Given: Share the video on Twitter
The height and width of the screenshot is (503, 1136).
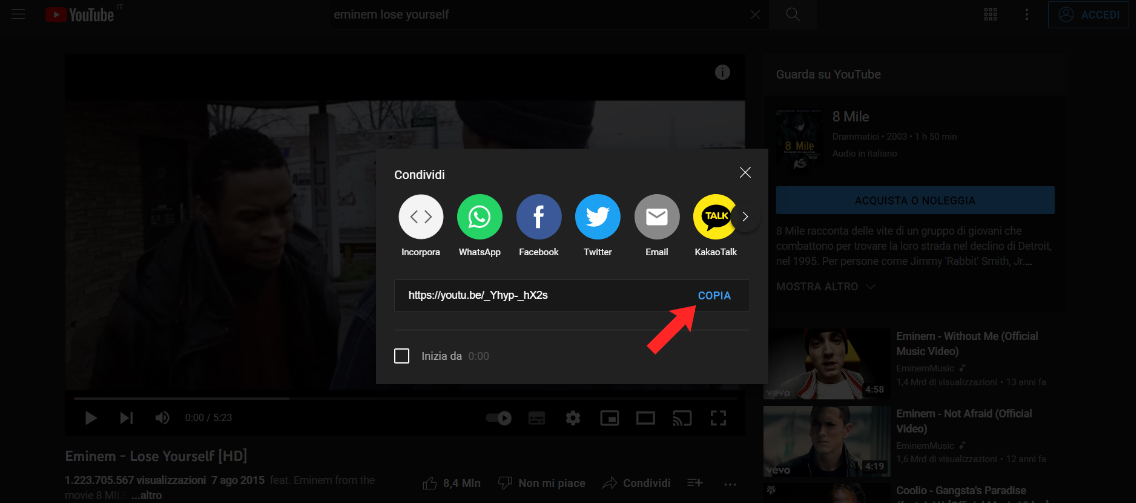Looking at the screenshot, I should click(x=598, y=224).
